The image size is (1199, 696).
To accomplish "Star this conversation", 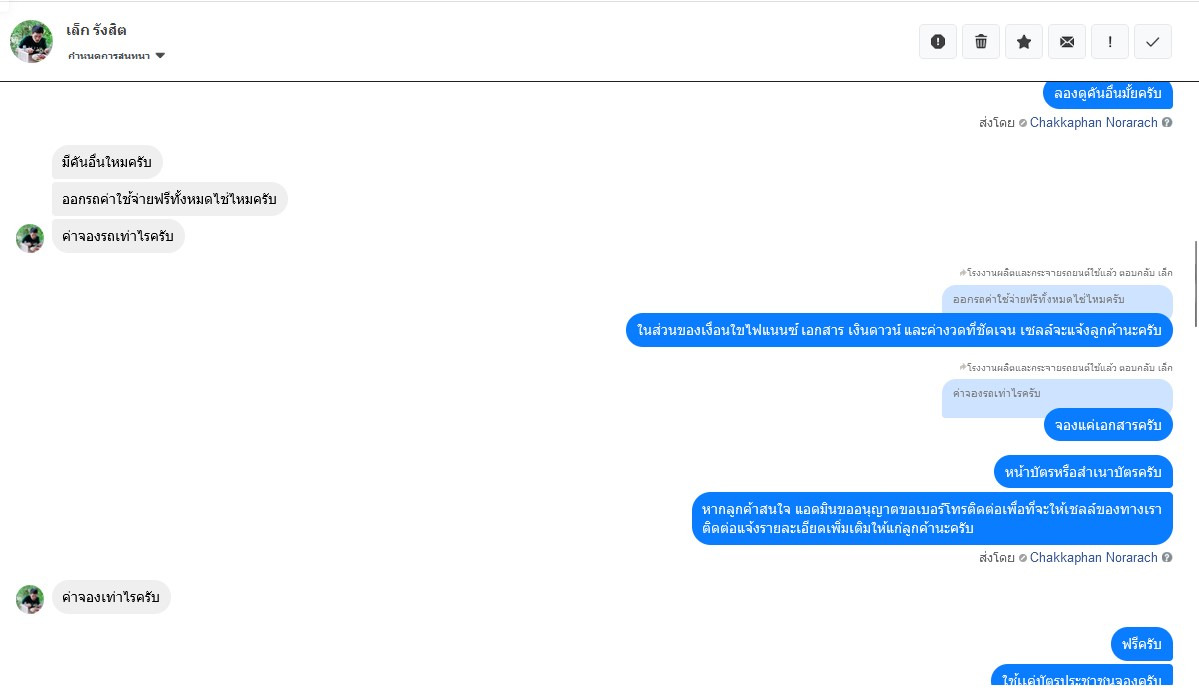I will click(1024, 41).
